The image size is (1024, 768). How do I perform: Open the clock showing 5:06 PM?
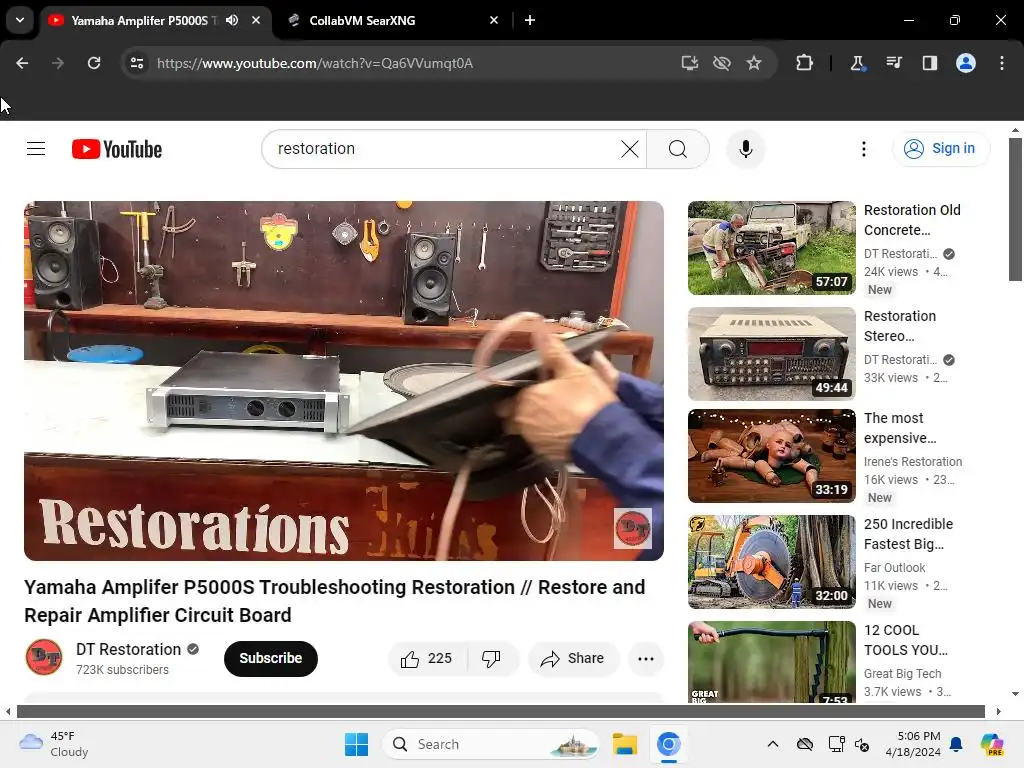click(913, 744)
